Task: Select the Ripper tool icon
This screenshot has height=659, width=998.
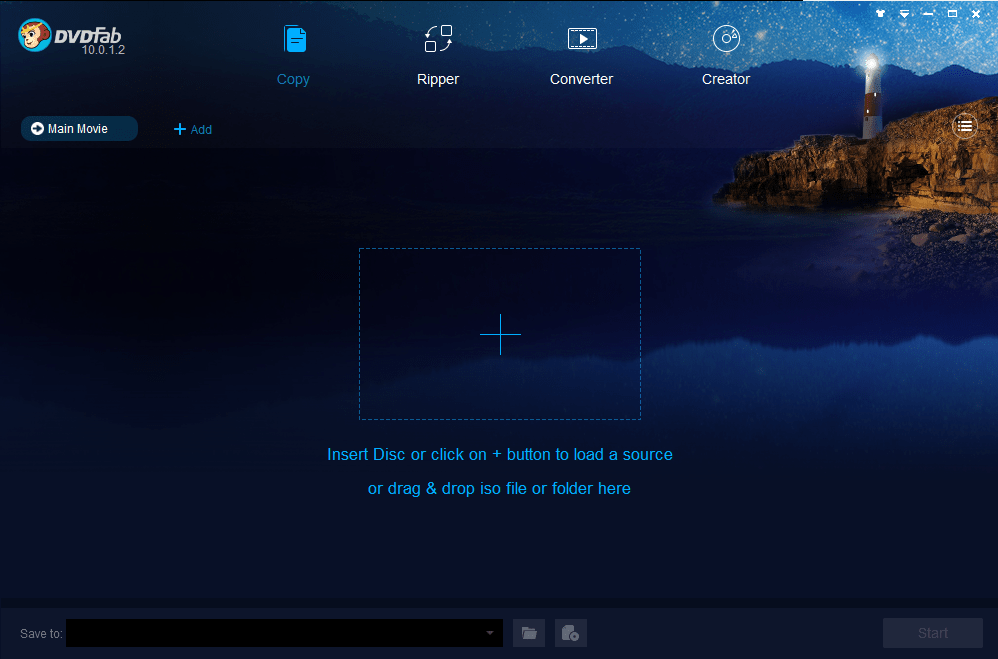Action: pyautogui.click(x=437, y=39)
